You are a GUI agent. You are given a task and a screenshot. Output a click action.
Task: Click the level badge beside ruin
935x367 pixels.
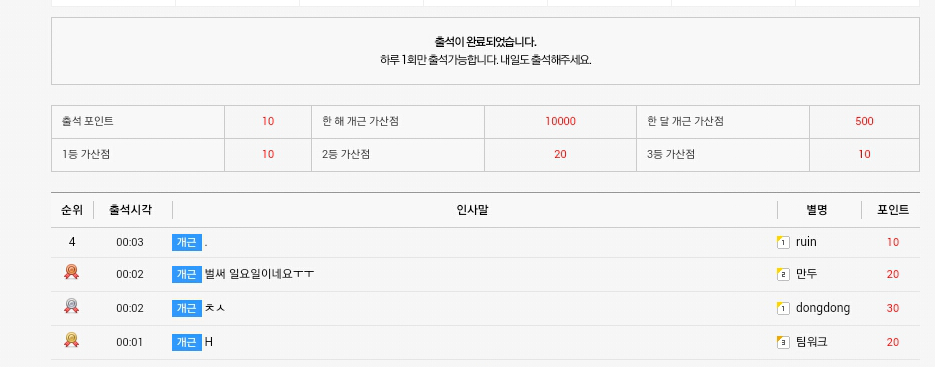[x=783, y=242]
